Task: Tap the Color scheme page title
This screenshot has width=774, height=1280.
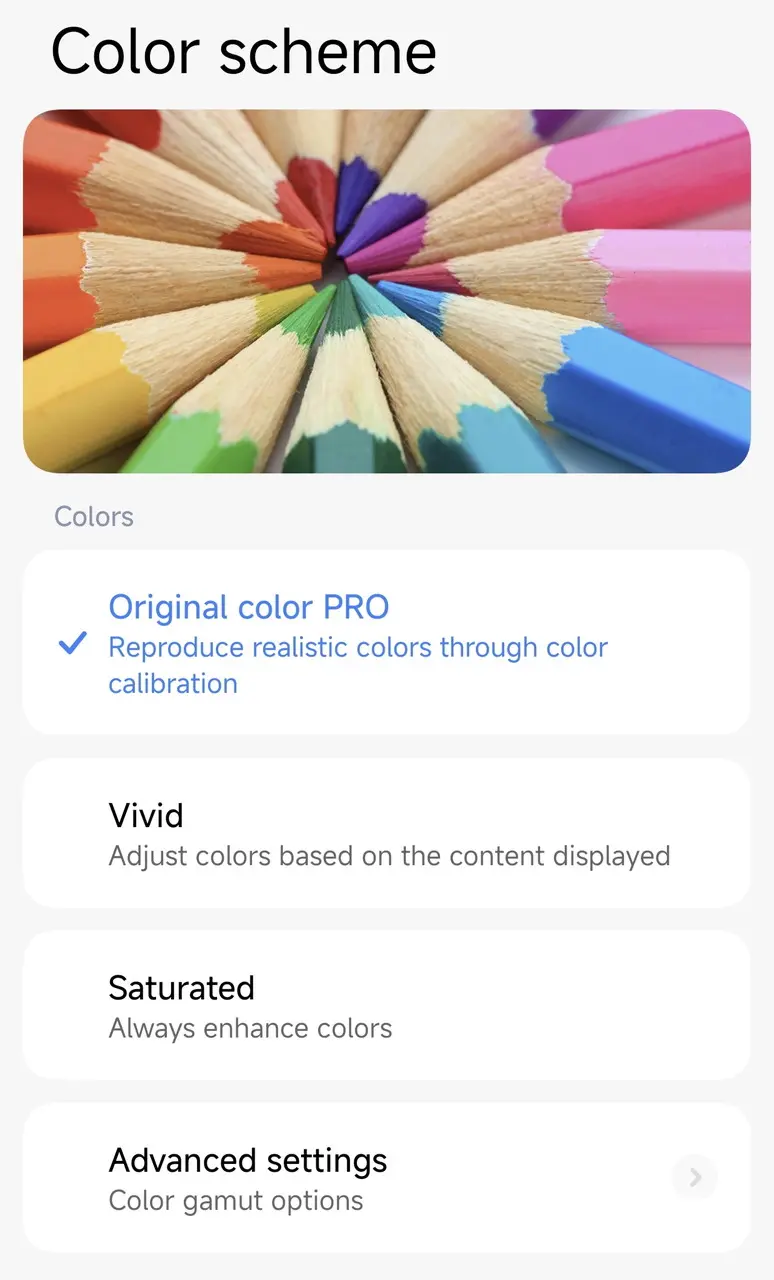Action: click(243, 52)
